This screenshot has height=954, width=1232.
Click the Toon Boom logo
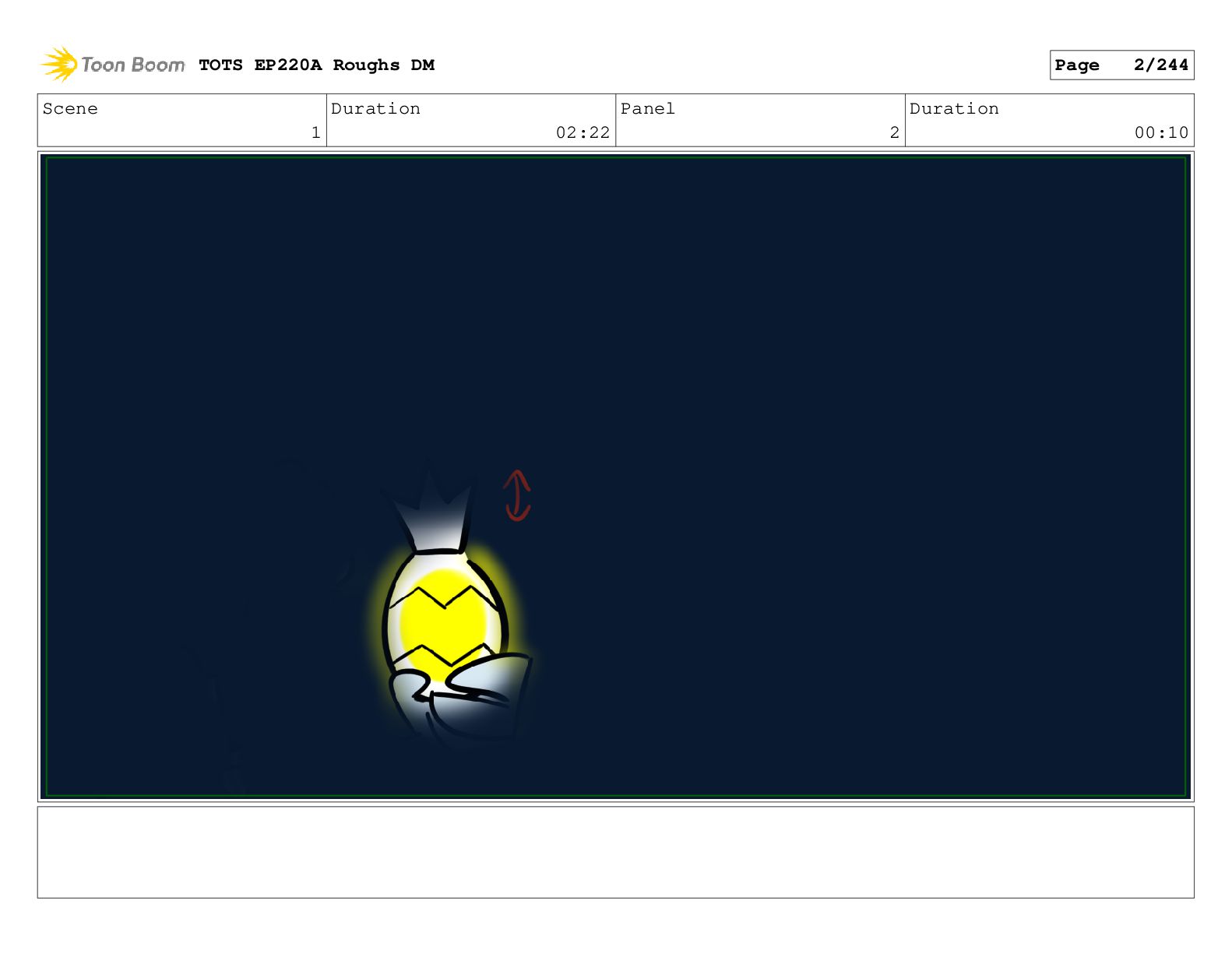(x=113, y=65)
